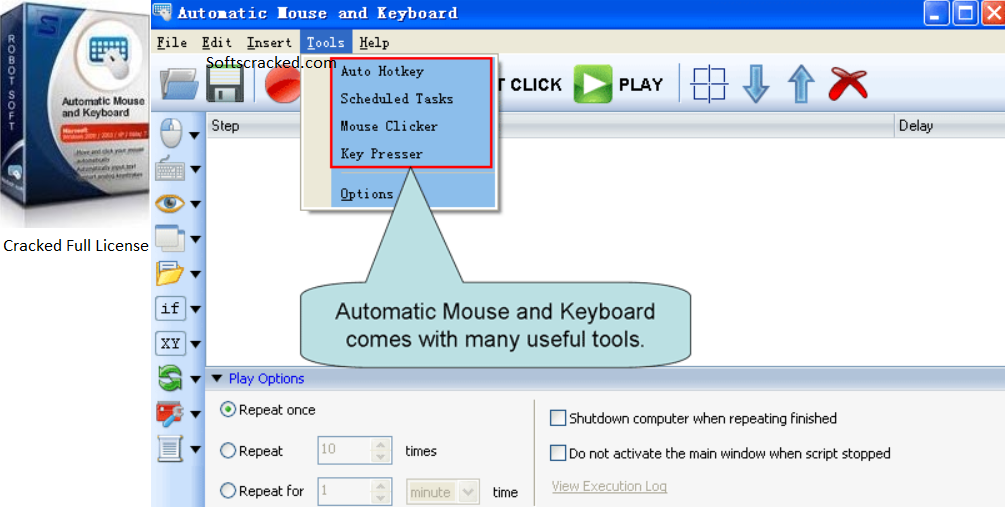Start recording with the red circle button

click(282, 85)
